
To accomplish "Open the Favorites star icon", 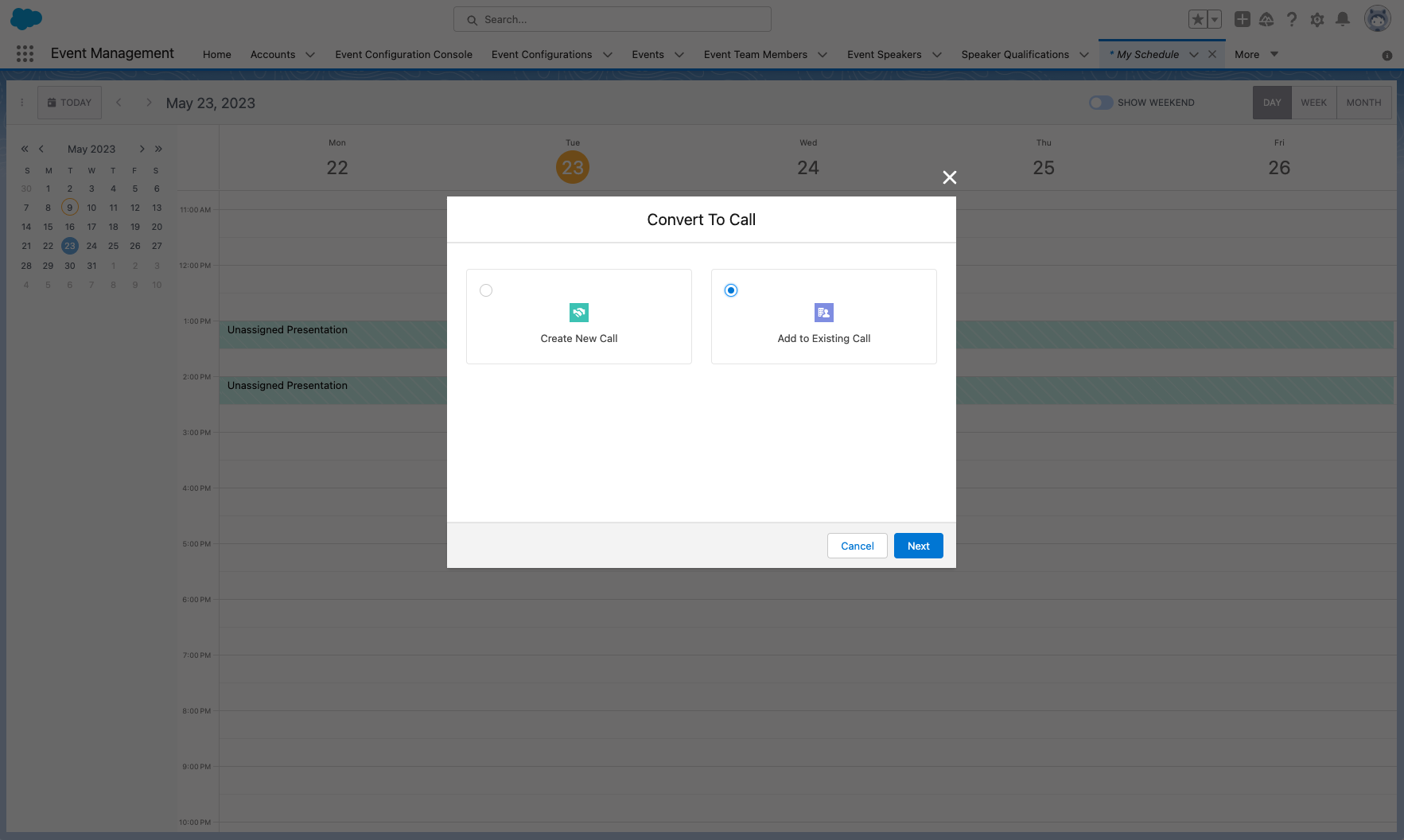I will click(x=1197, y=20).
